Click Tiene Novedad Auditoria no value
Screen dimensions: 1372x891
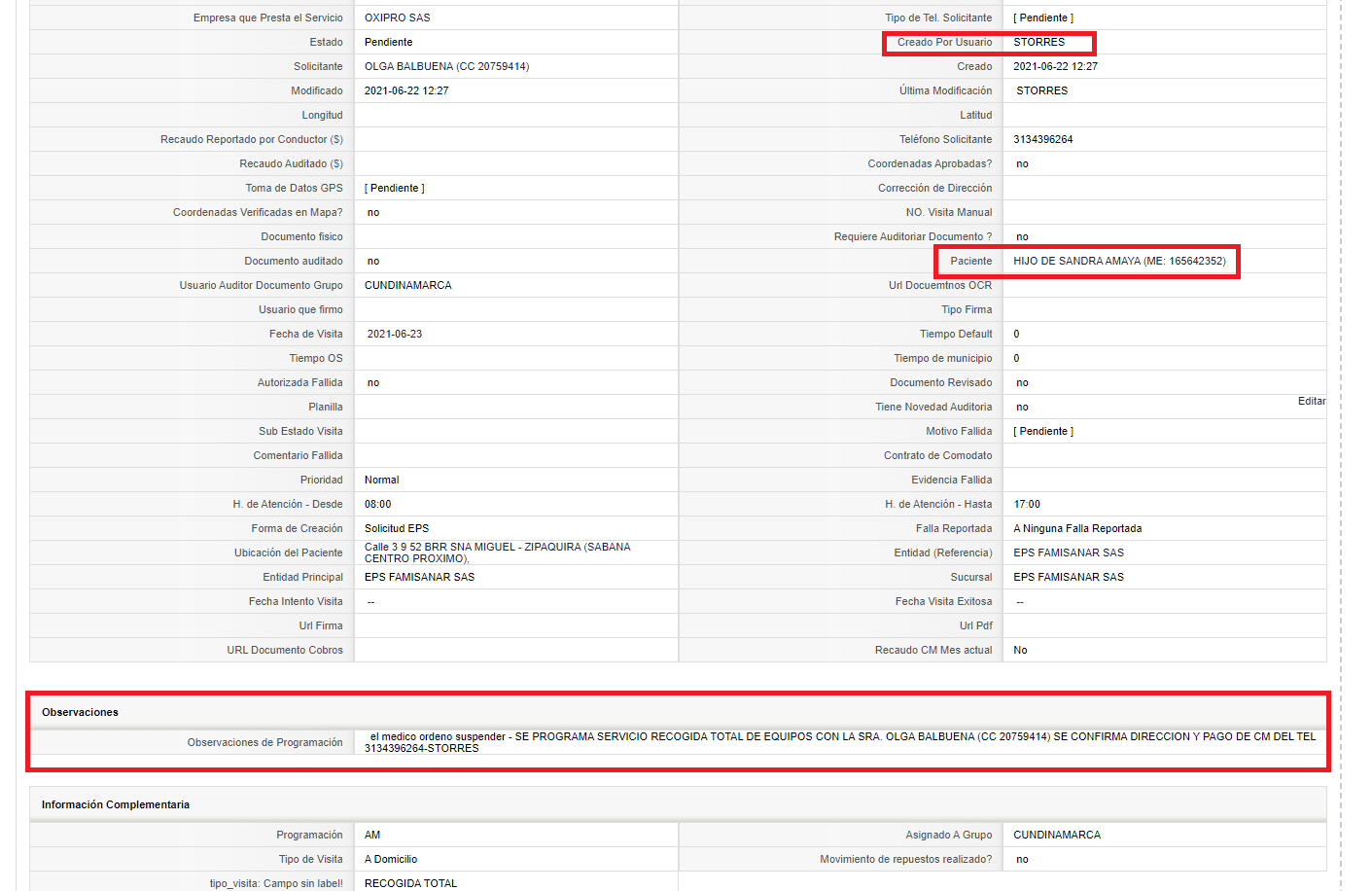point(1022,407)
